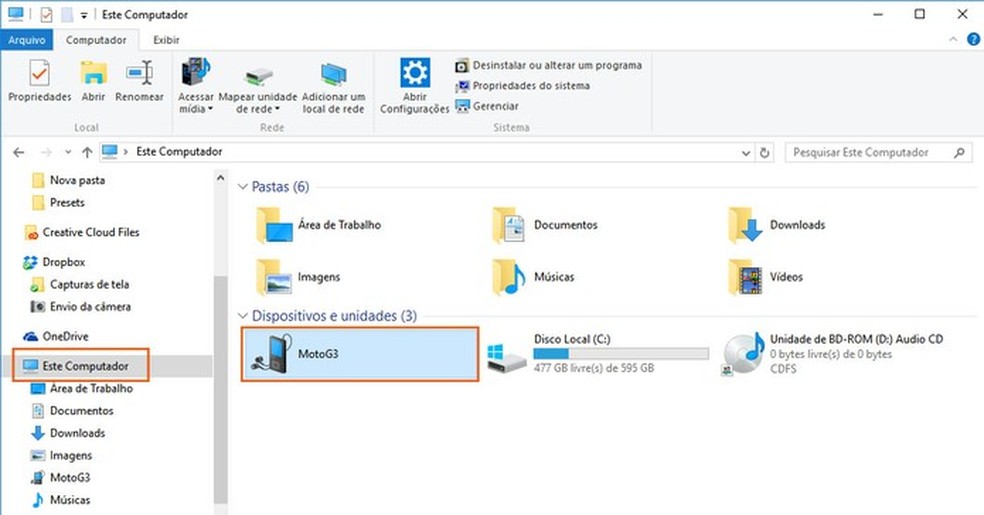Click the Up one level arrow

coord(87,152)
